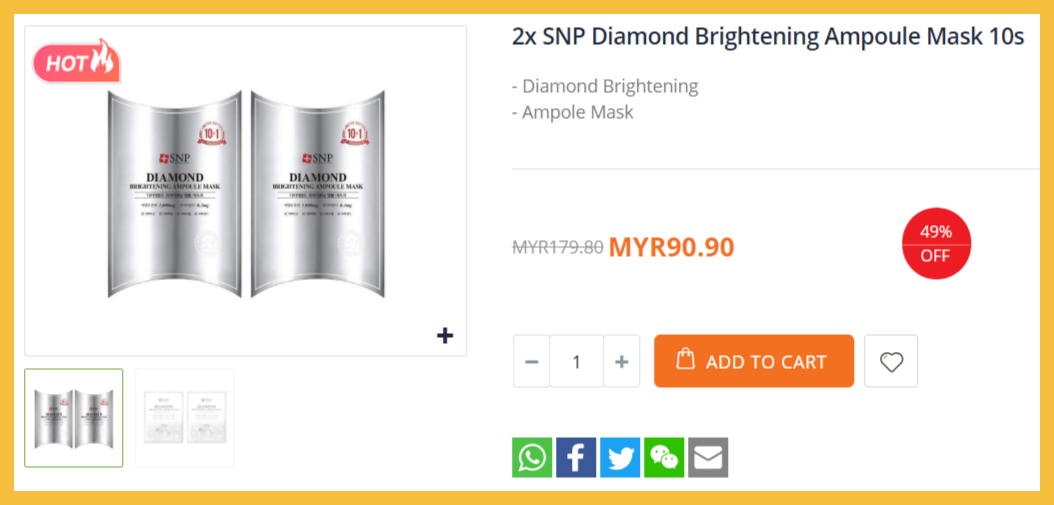Focus the quantity input field

point(577,361)
